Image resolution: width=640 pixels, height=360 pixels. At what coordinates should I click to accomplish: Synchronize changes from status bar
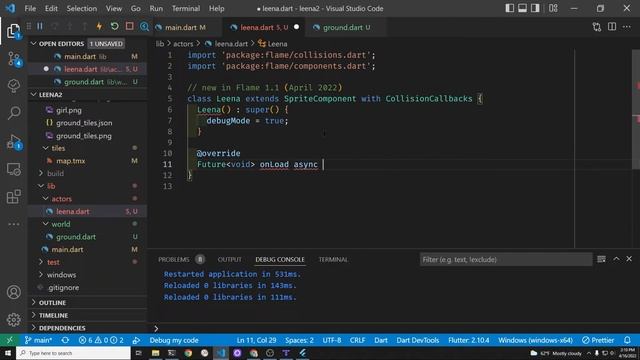[x=65, y=340]
